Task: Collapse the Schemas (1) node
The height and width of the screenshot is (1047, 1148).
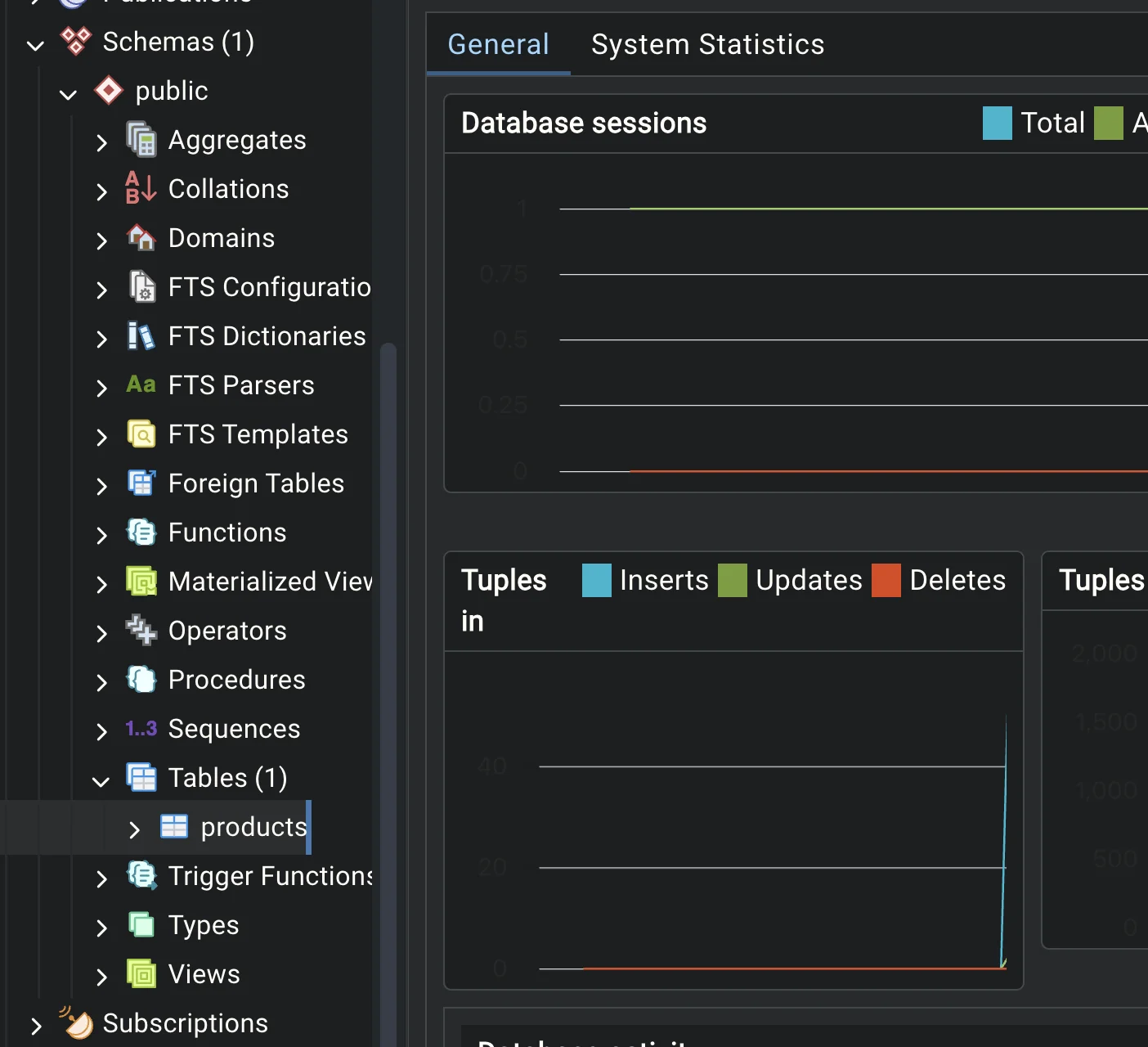Action: pyautogui.click(x=35, y=44)
